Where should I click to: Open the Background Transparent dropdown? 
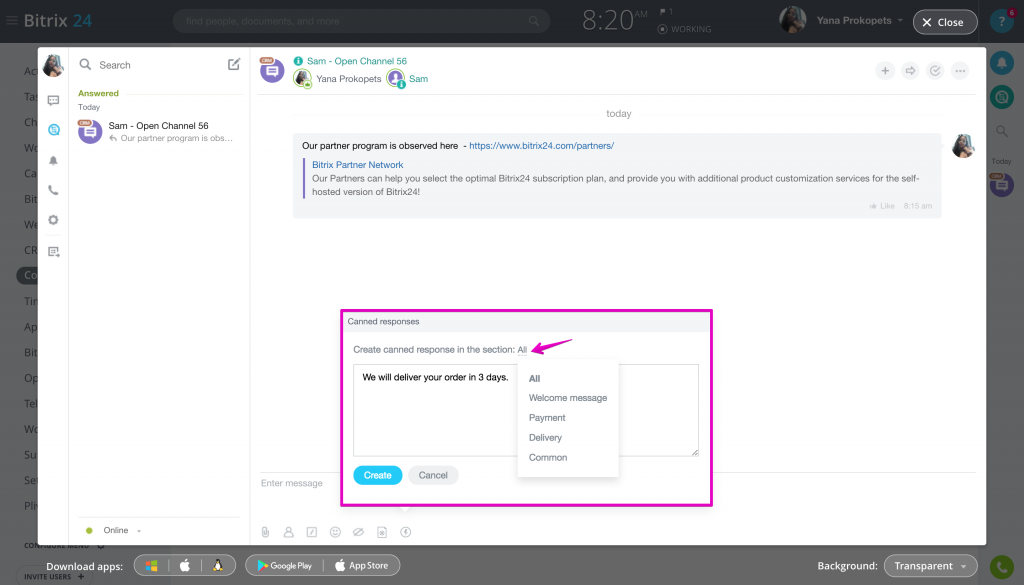pyautogui.click(x=931, y=566)
